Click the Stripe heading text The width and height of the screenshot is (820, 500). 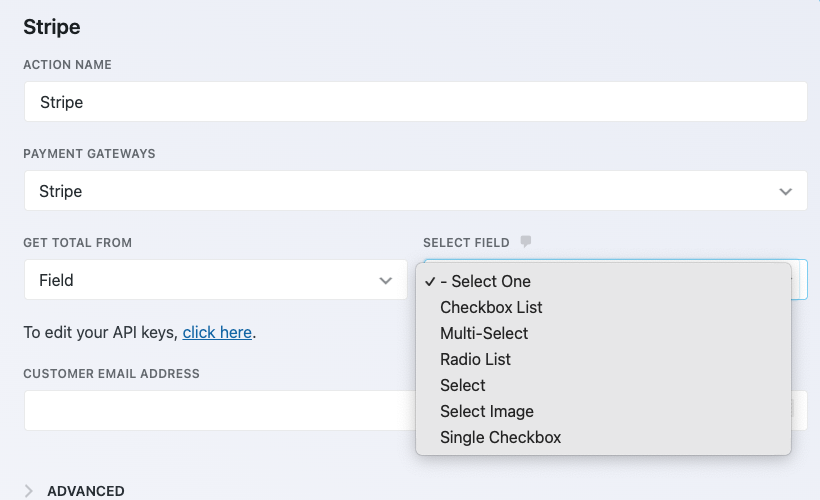point(52,27)
